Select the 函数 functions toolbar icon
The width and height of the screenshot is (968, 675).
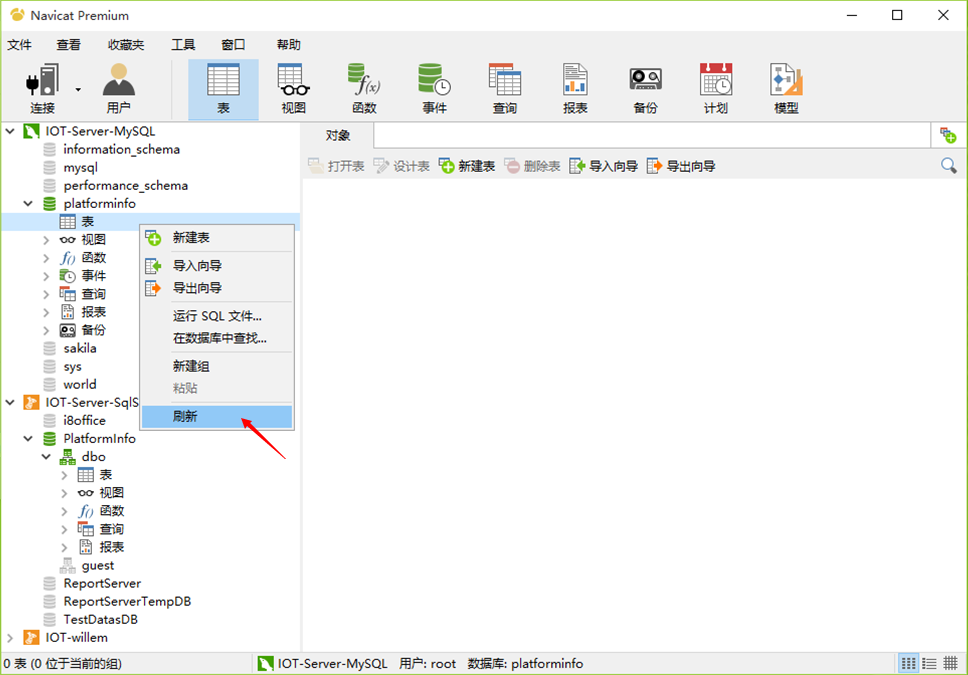click(x=364, y=89)
